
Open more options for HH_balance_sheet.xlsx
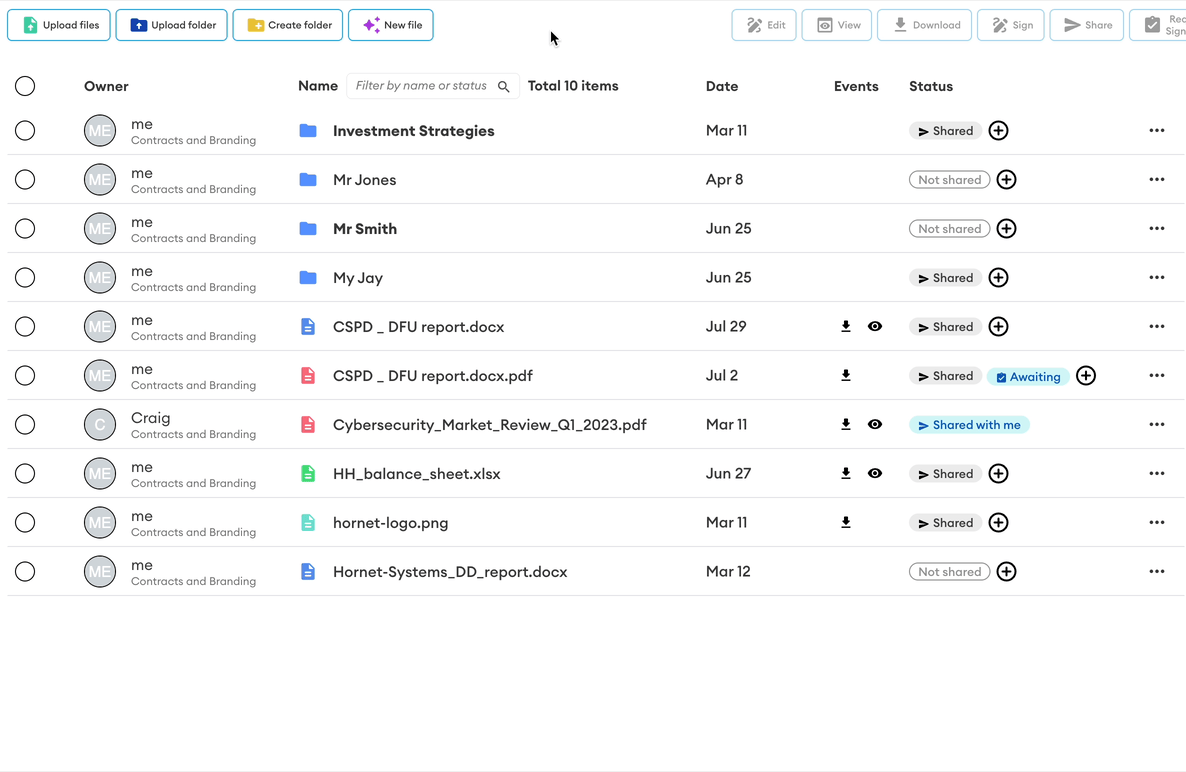tap(1157, 473)
